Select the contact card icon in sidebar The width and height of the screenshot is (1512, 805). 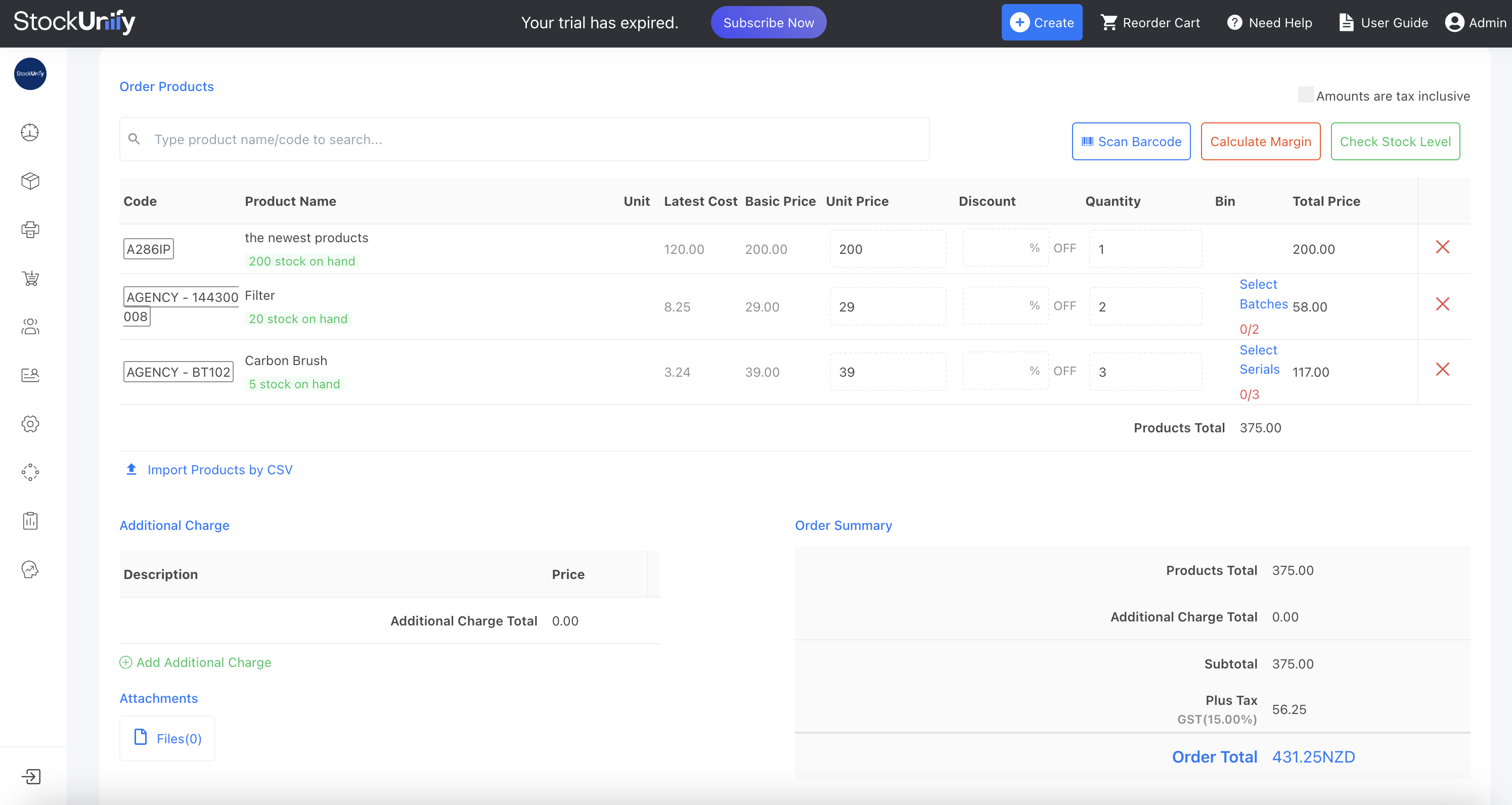click(x=29, y=375)
